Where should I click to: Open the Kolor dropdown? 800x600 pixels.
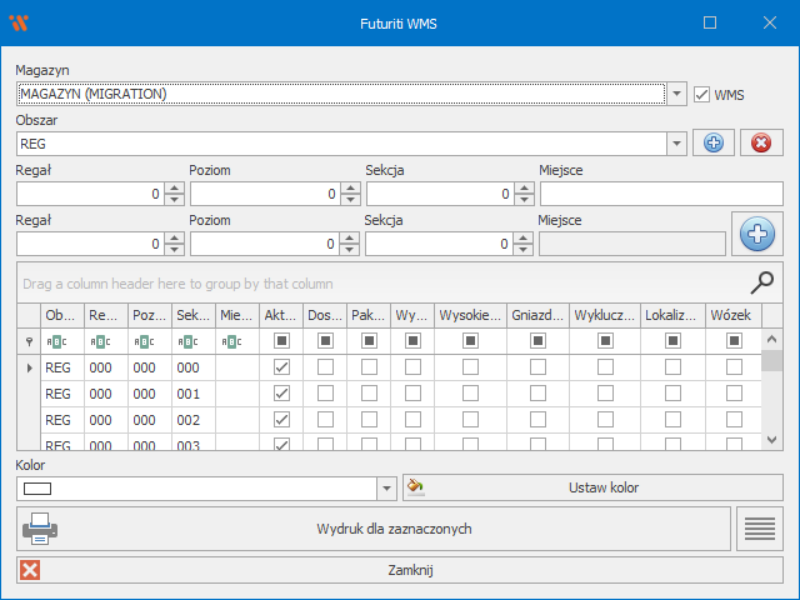click(387, 488)
